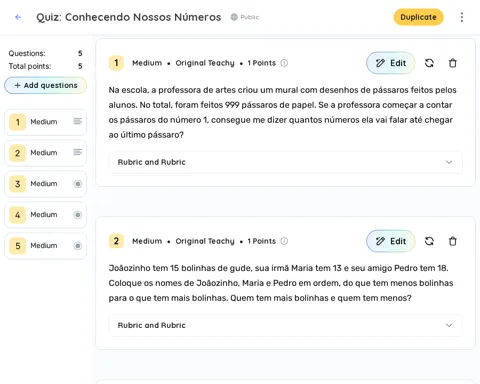Delete question 2 using trash icon
The height and width of the screenshot is (384, 480).
[x=453, y=241]
